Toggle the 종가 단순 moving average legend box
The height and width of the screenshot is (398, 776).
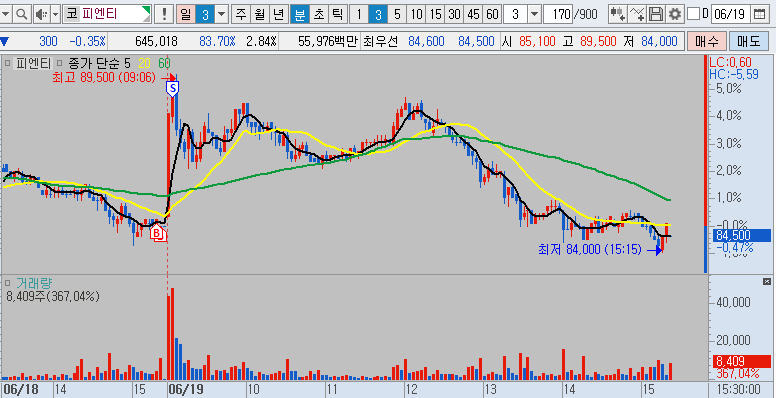59,63
